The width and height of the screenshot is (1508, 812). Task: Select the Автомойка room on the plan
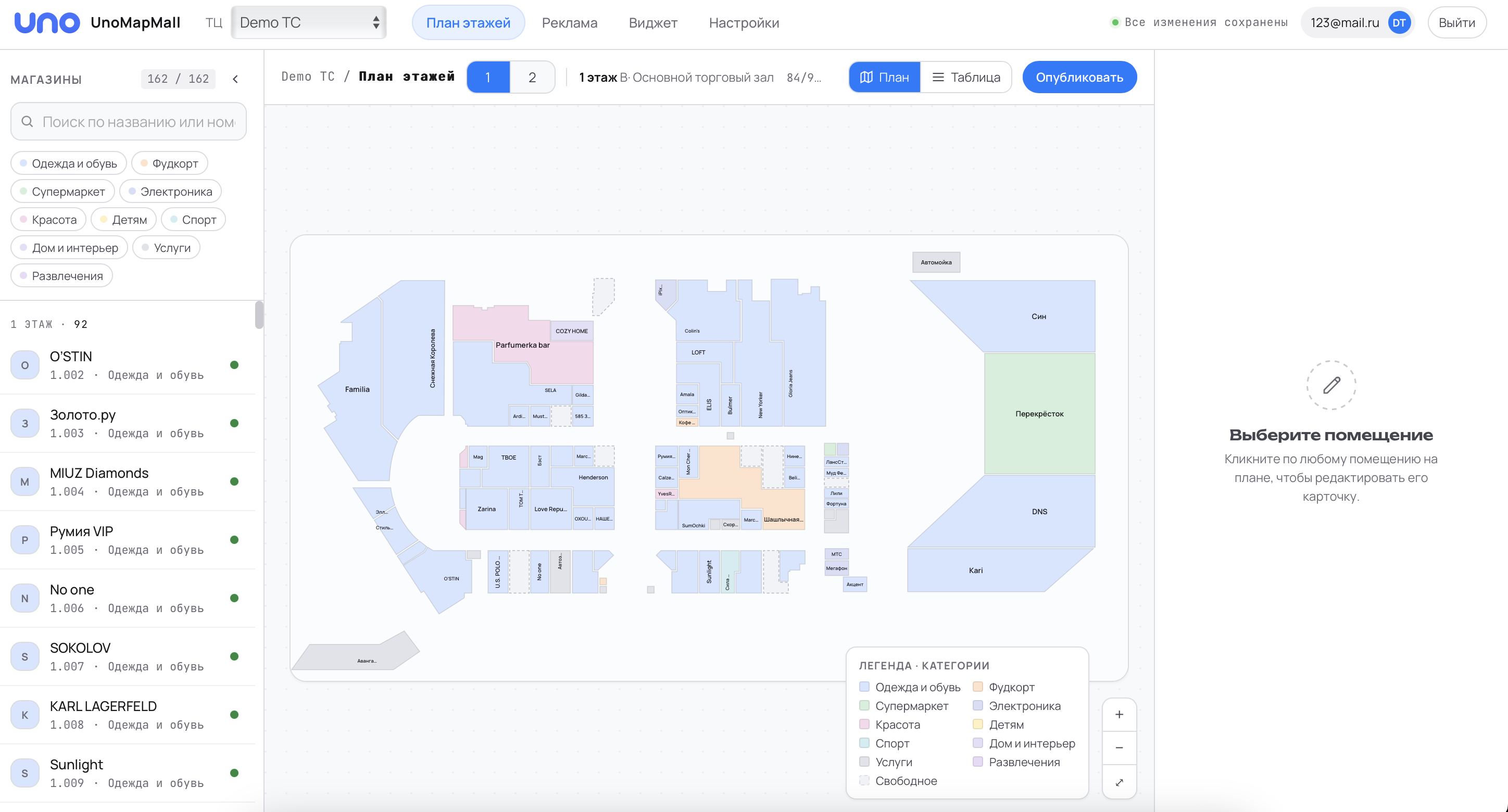[936, 262]
